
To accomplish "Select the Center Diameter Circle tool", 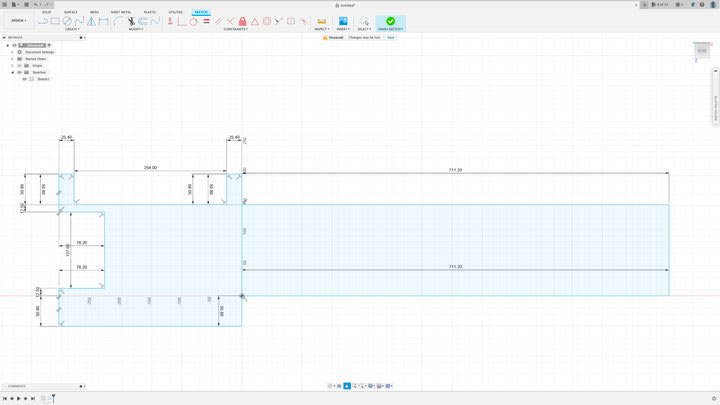I will click(x=67, y=21).
